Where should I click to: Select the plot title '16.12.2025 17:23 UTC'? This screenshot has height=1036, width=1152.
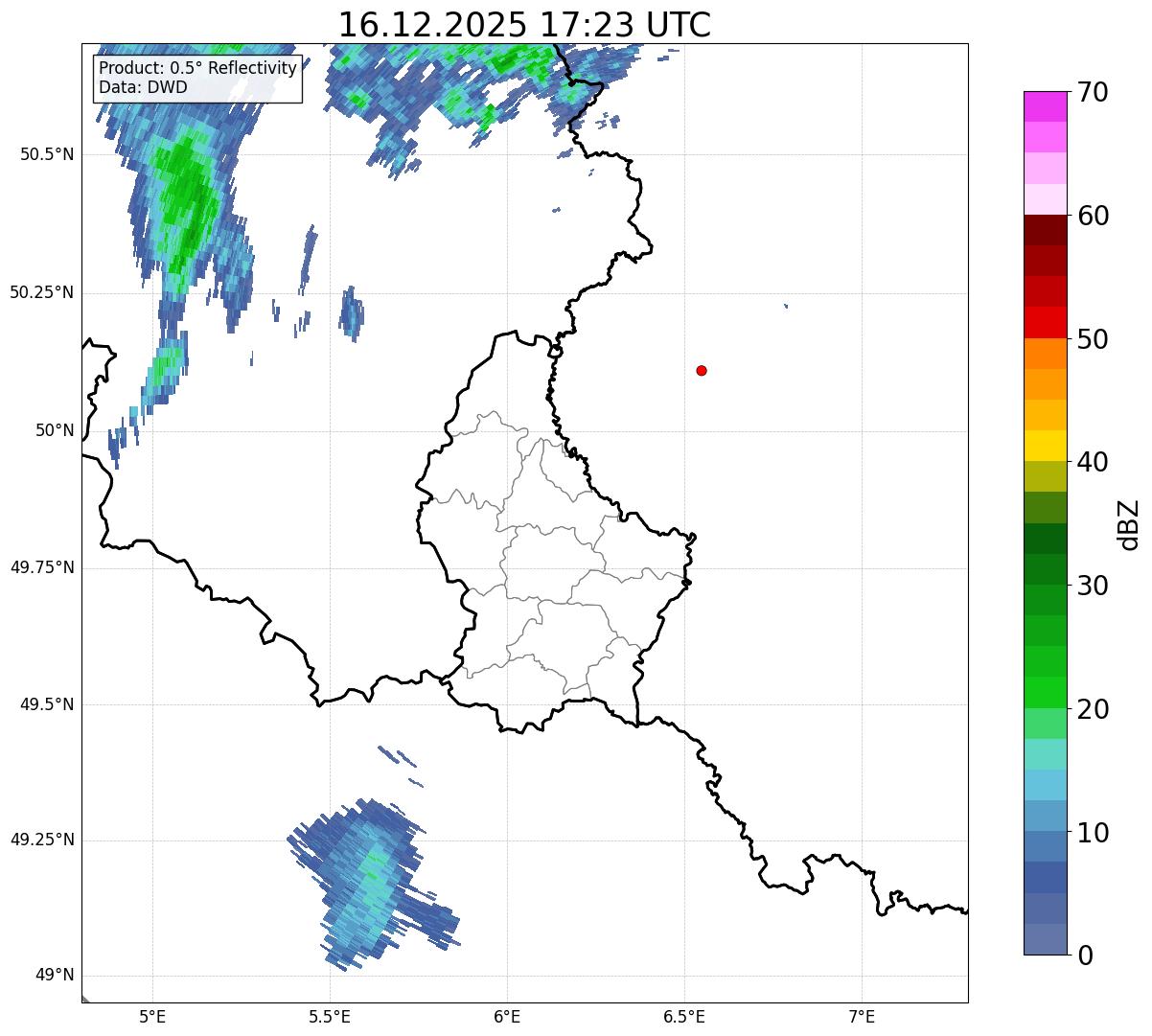524,24
